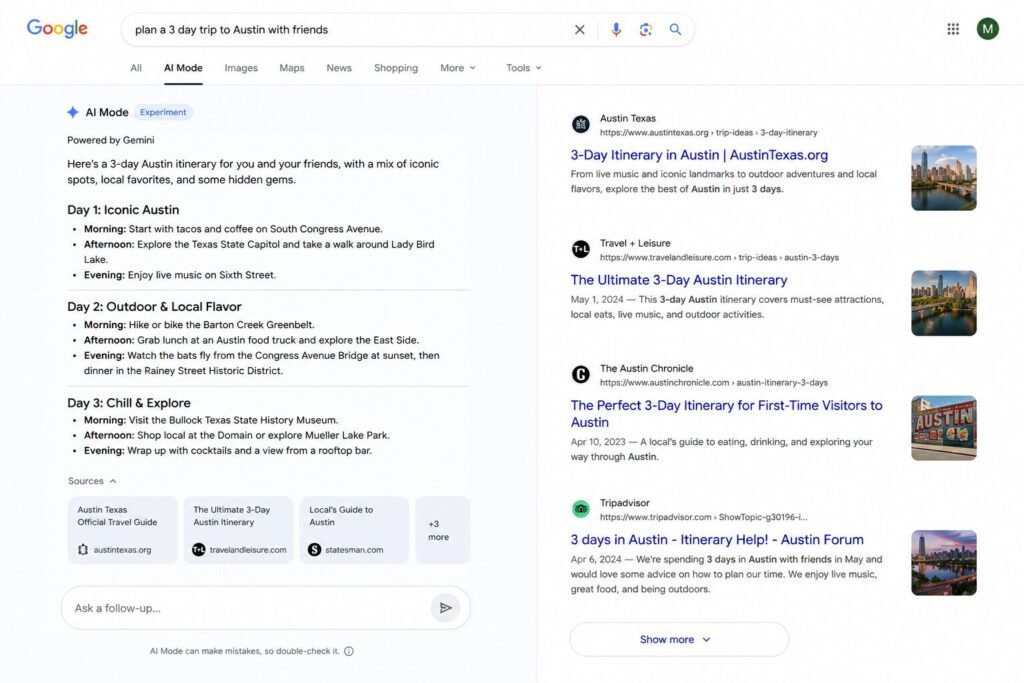Click the Day 1: Iconic Austin heading

pos(123,210)
